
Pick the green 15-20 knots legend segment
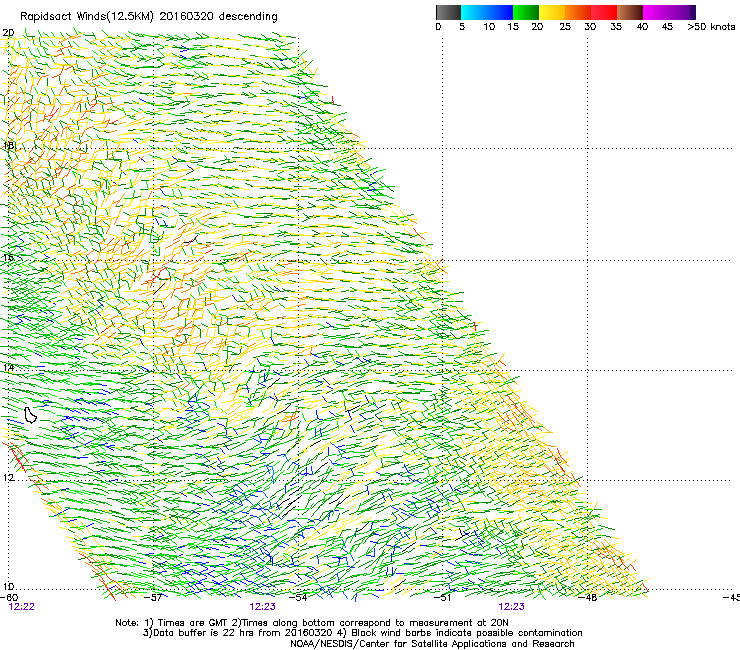pyautogui.click(x=526, y=12)
